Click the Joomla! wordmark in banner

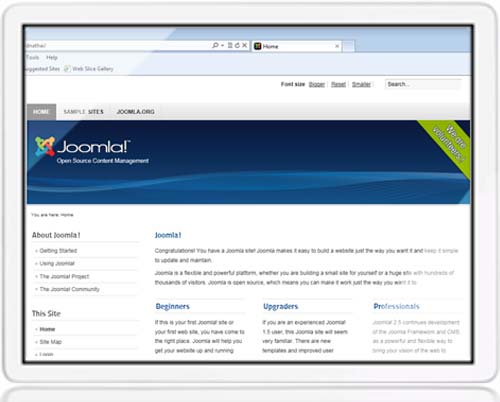coord(94,147)
